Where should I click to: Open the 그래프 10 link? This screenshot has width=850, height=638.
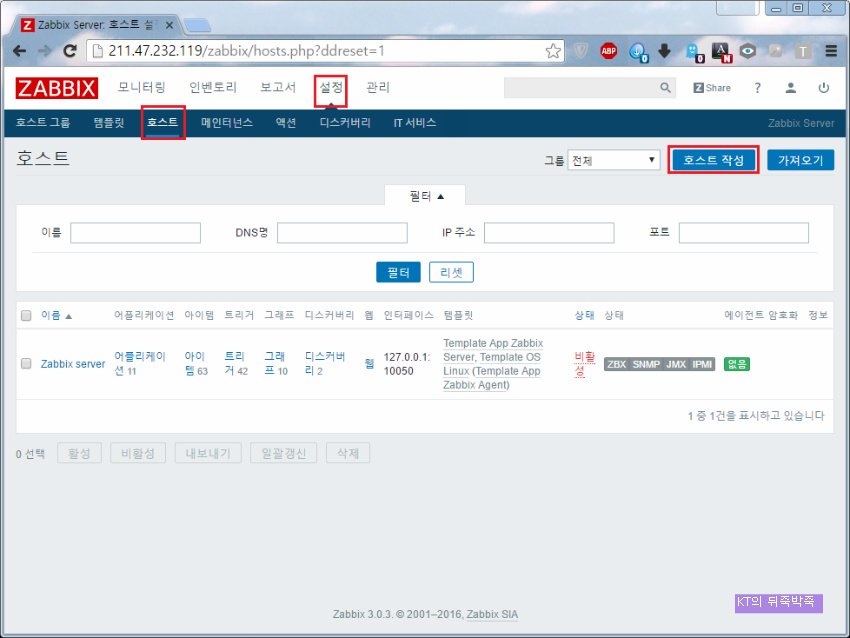tap(276, 364)
